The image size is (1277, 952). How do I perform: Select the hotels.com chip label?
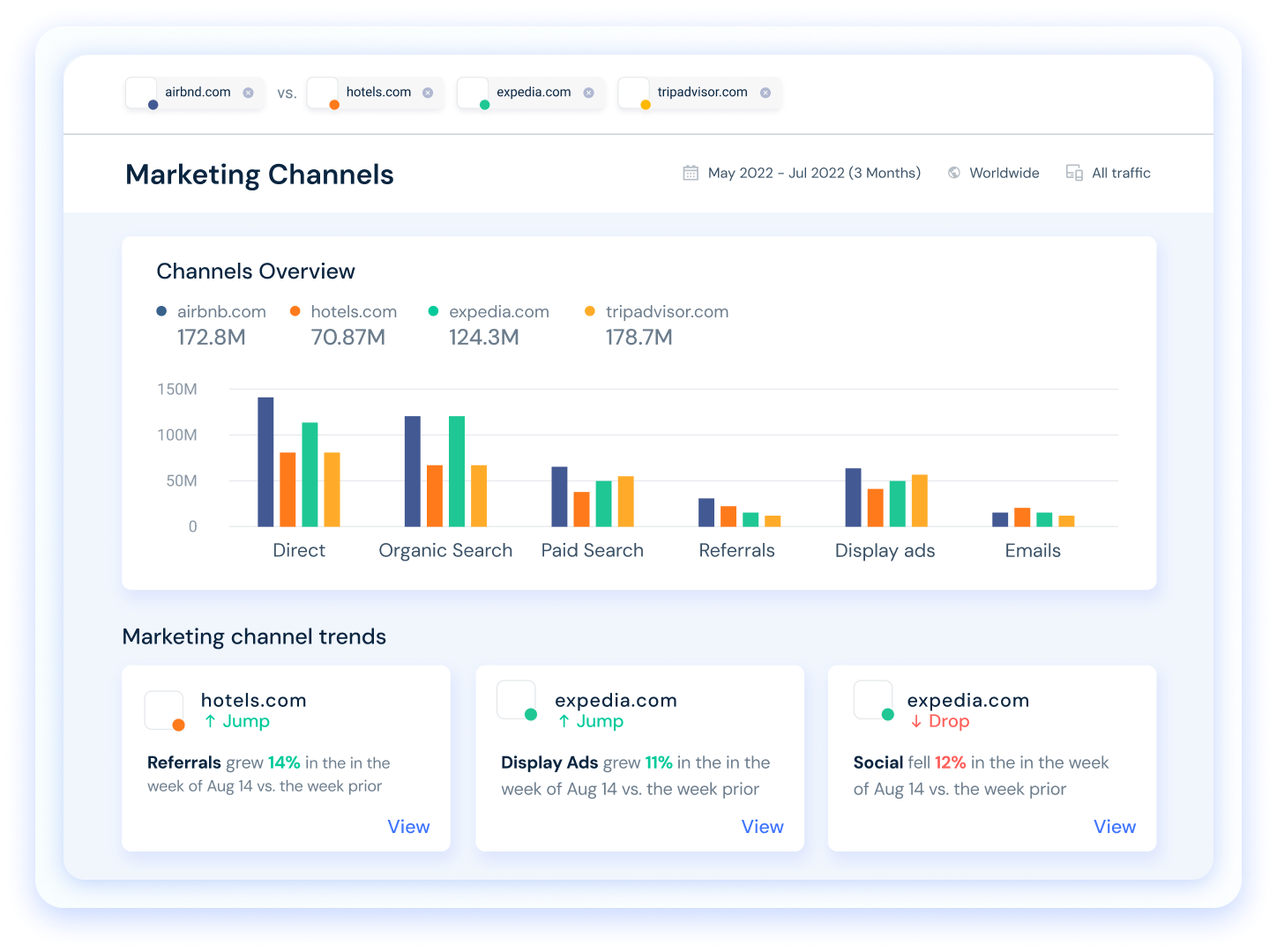(378, 92)
